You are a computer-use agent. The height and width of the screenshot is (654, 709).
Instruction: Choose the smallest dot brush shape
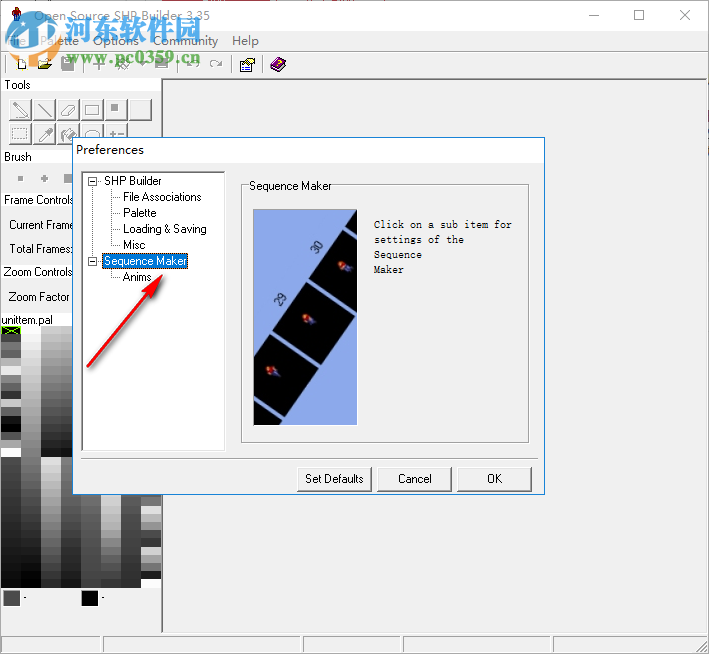point(20,179)
